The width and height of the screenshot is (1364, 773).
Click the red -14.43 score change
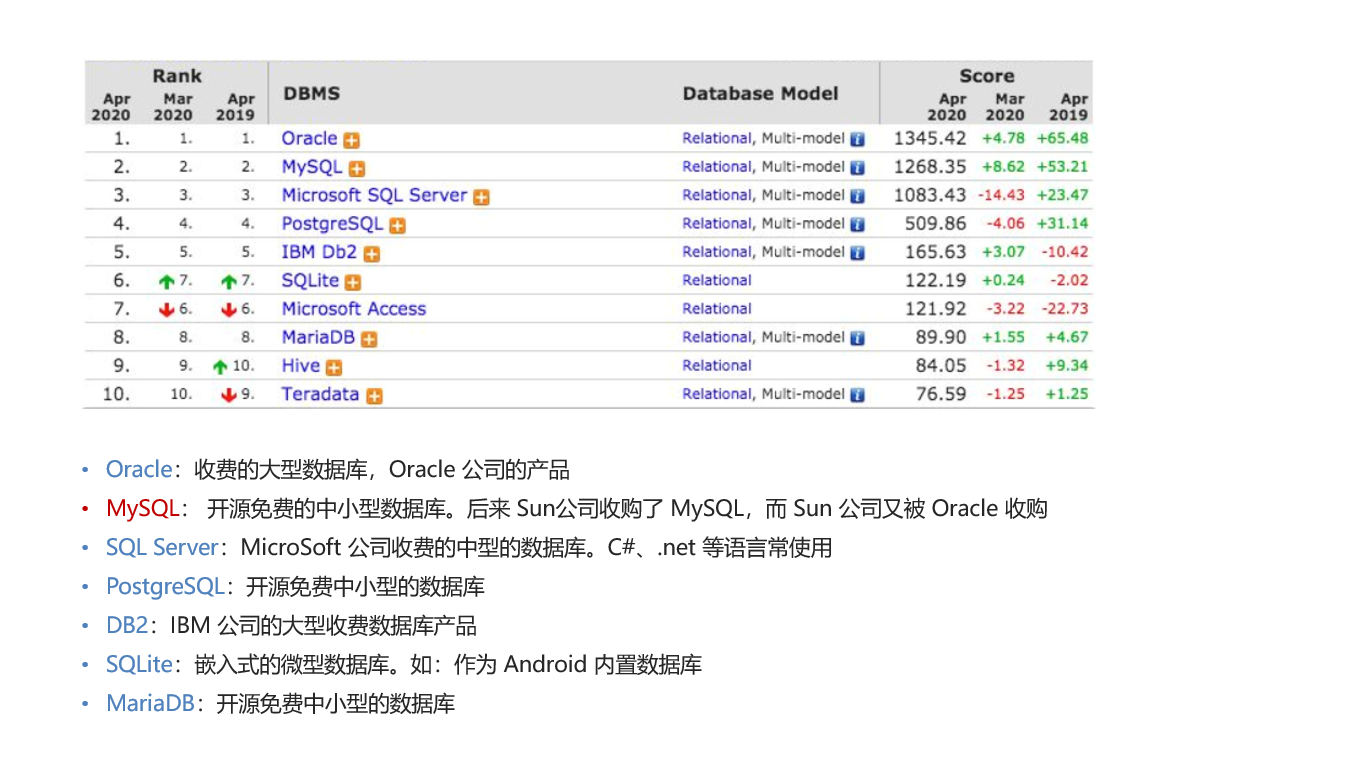click(x=1001, y=195)
